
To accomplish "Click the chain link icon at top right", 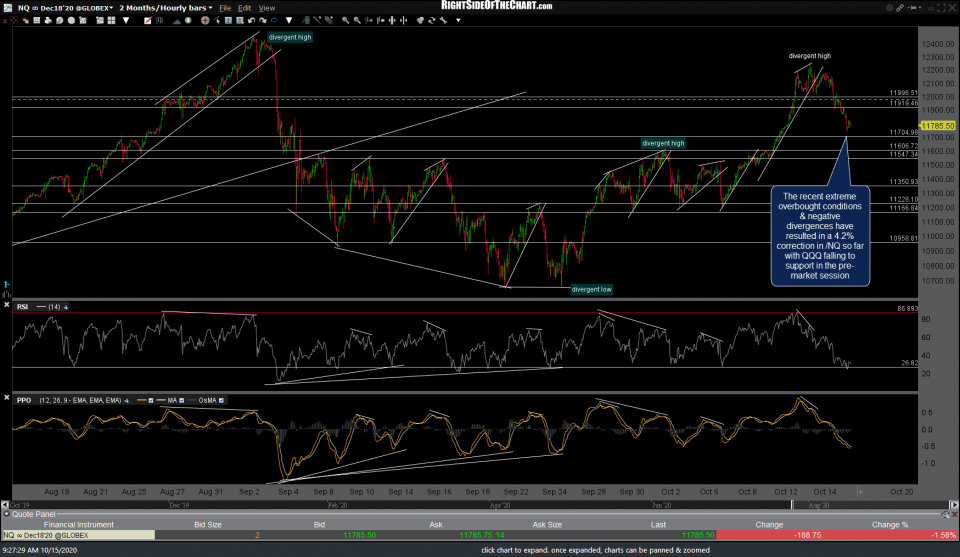I will tap(901, 8).
